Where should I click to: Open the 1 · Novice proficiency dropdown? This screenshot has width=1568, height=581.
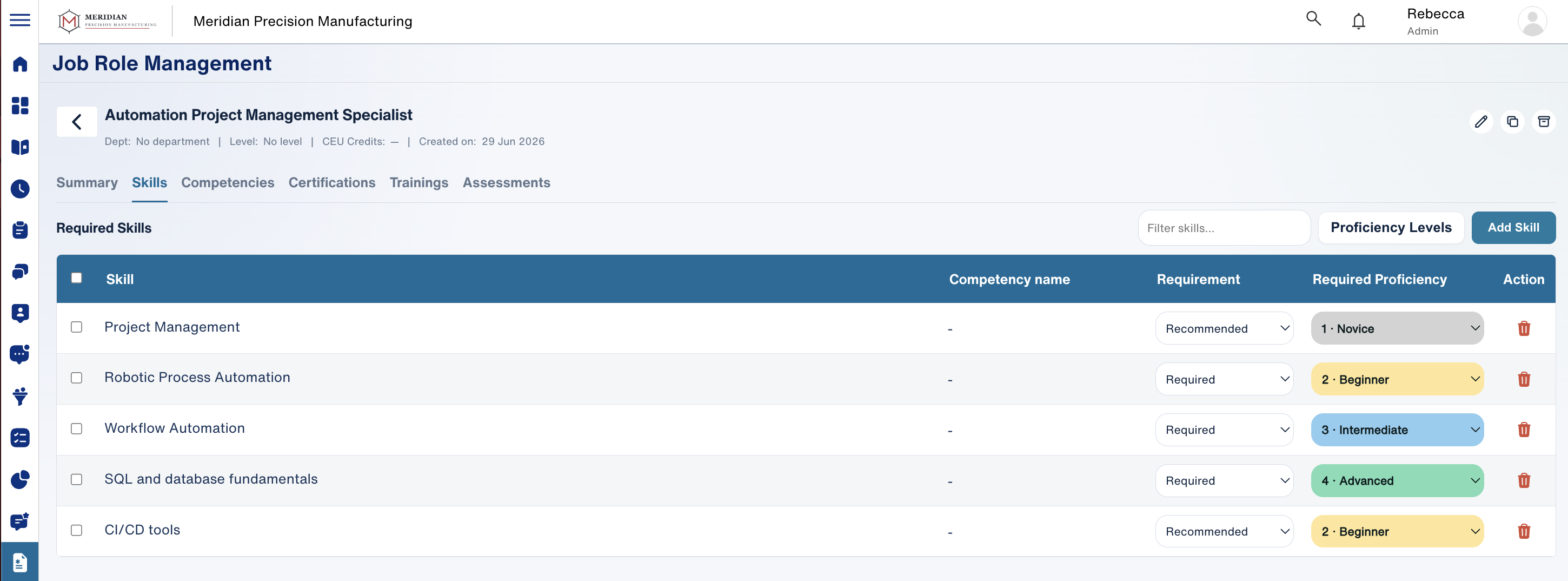(x=1397, y=328)
